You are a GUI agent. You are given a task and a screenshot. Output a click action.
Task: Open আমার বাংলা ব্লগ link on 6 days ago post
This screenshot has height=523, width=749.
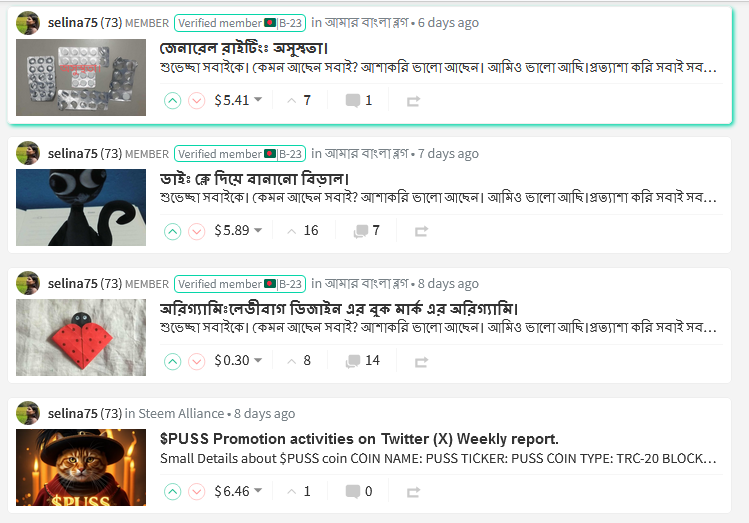coord(366,22)
